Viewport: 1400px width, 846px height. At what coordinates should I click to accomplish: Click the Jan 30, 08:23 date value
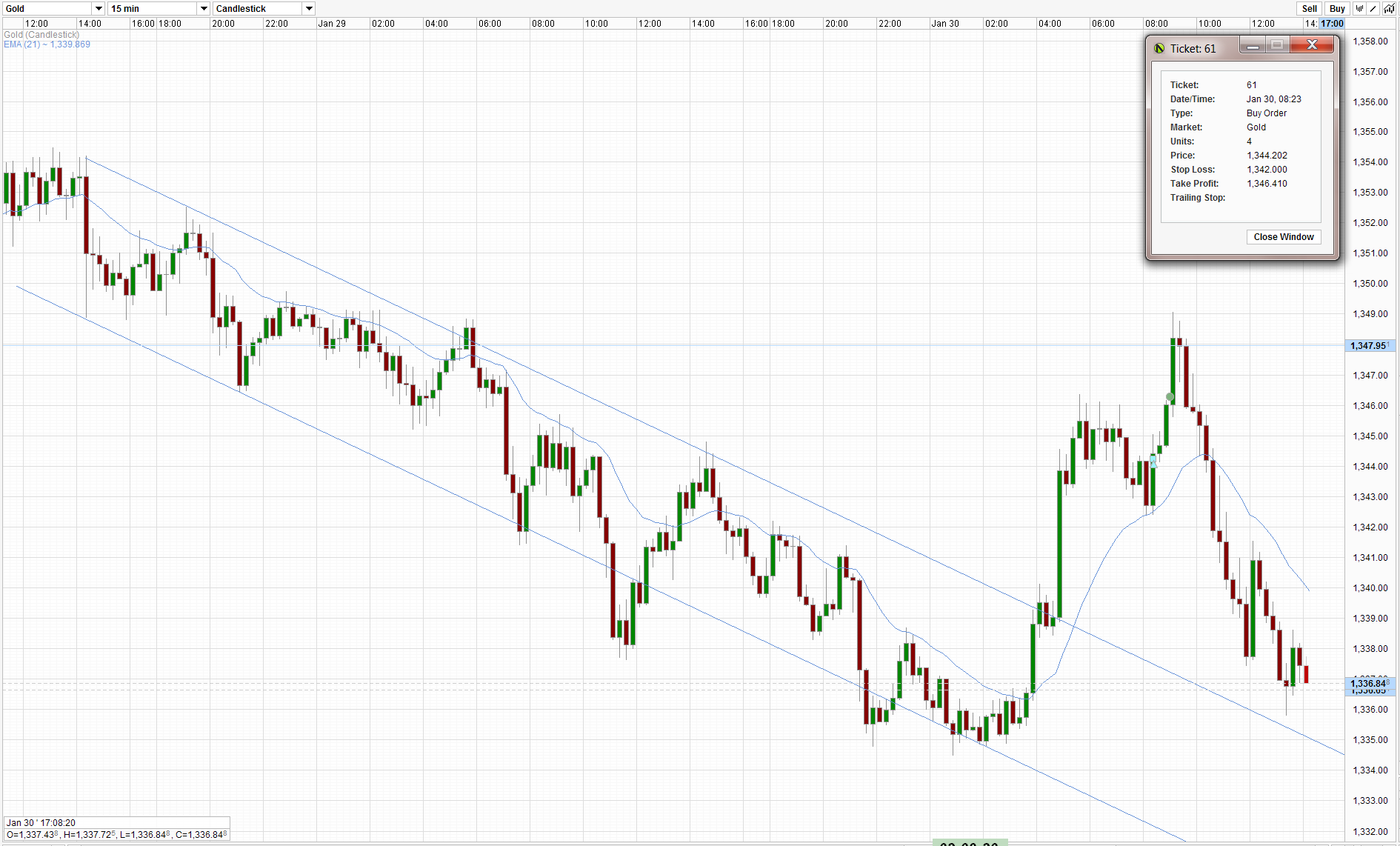[1273, 99]
